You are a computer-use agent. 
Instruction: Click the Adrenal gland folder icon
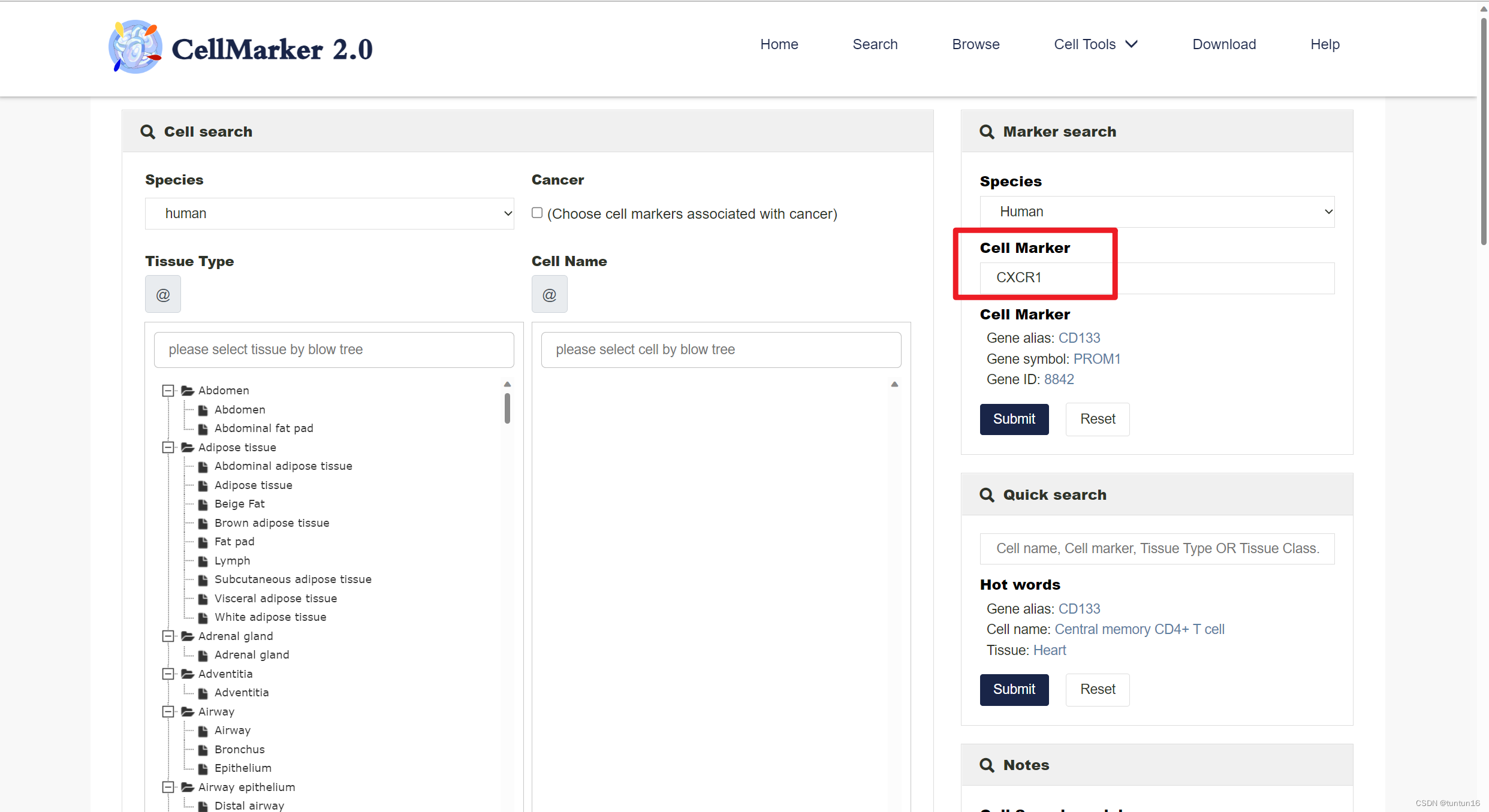[188, 636]
